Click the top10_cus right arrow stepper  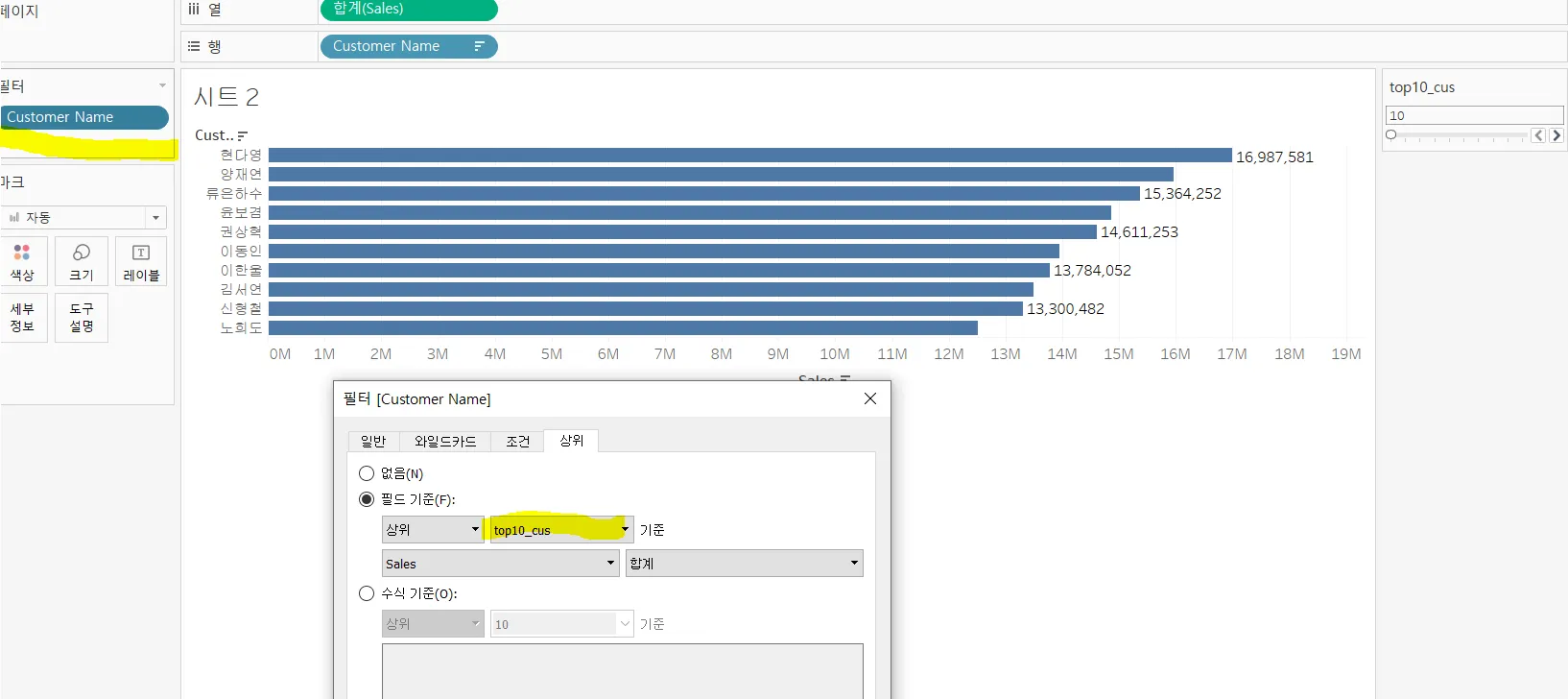click(x=1556, y=135)
